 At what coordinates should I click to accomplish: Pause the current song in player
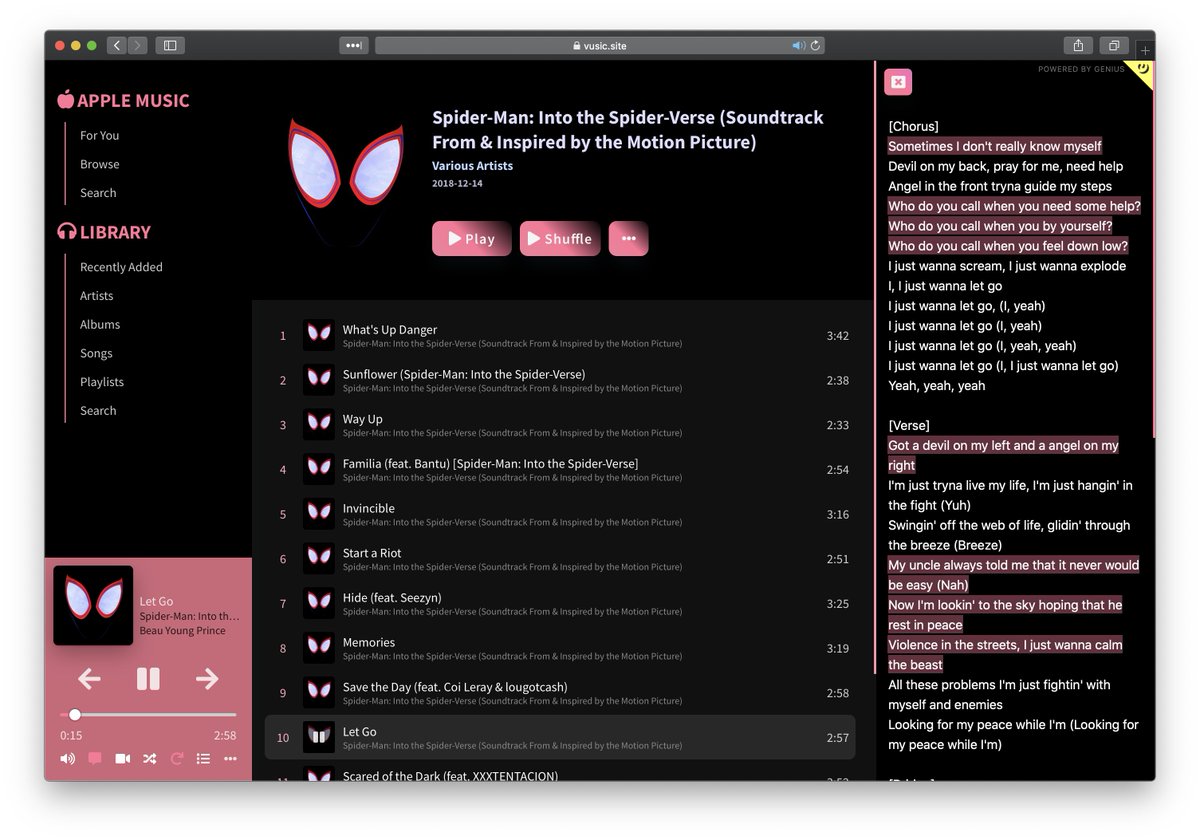(148, 679)
